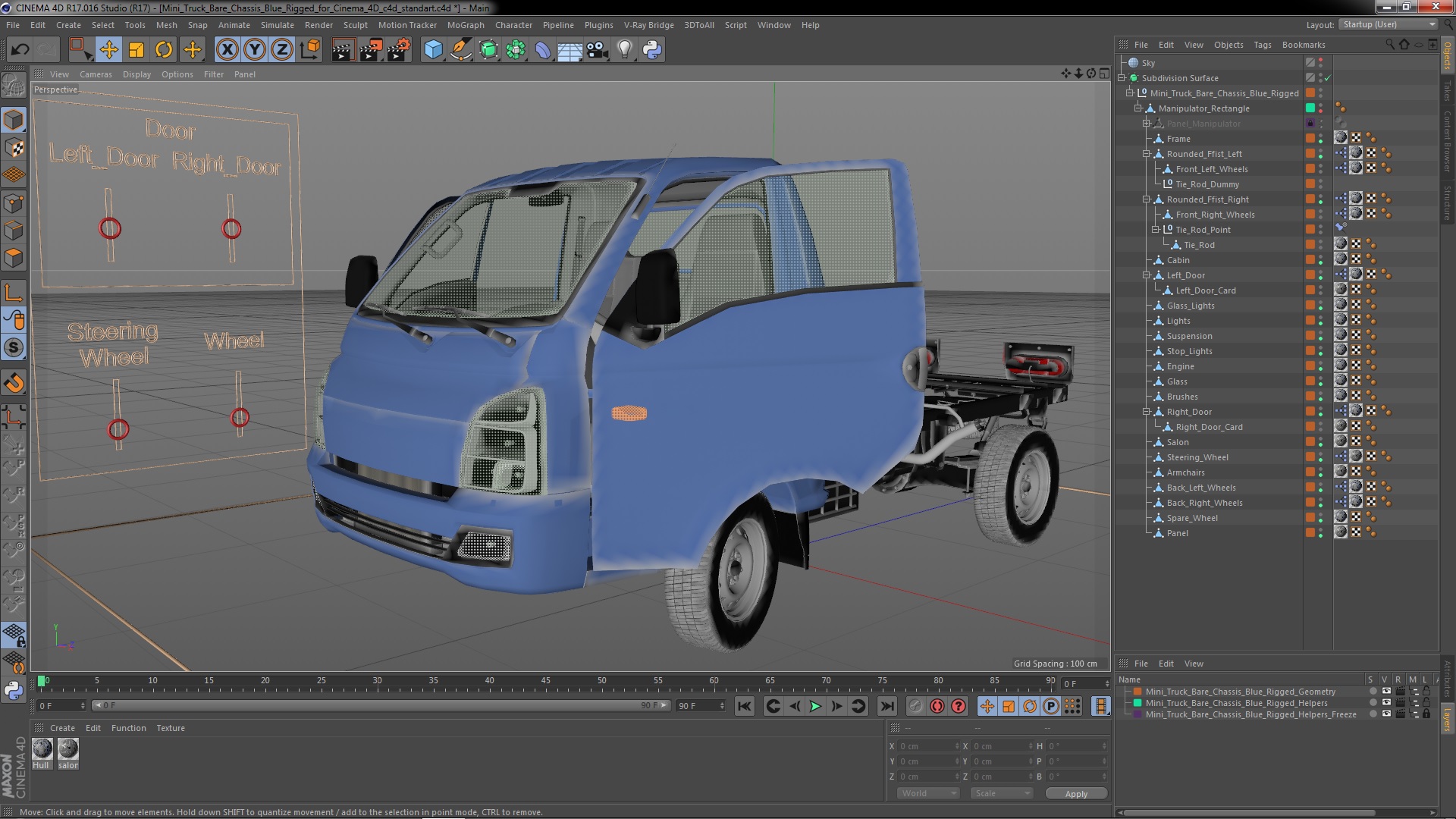Add a Cube primitive object
The height and width of the screenshot is (819, 1456).
coord(433,50)
